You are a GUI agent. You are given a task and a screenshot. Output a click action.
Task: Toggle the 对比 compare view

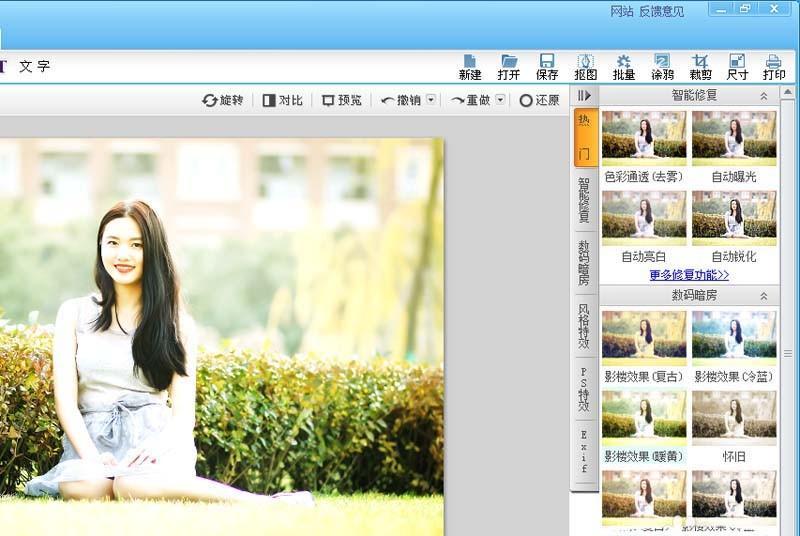click(283, 100)
